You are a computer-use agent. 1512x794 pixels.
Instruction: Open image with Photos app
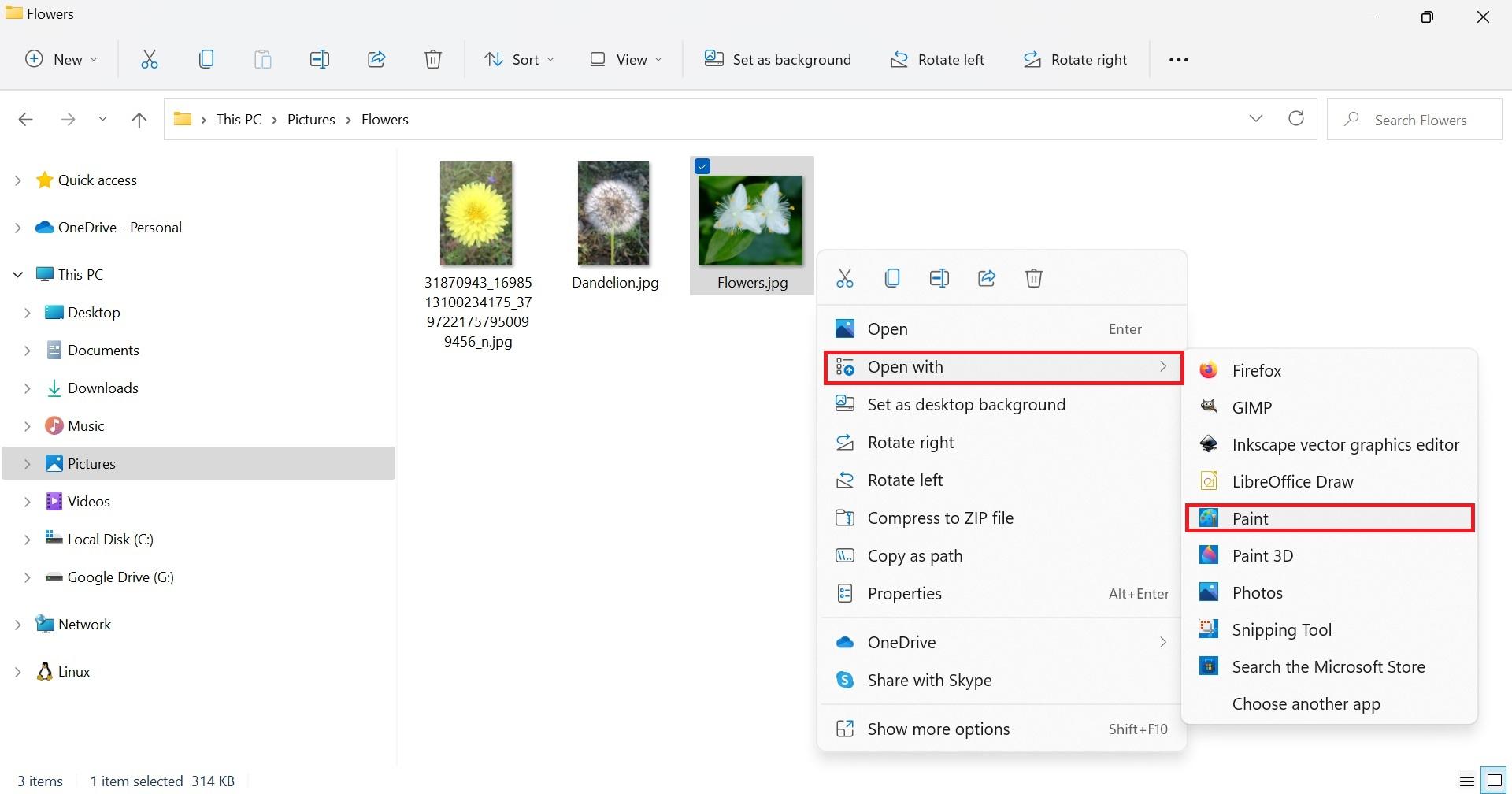(1330, 592)
